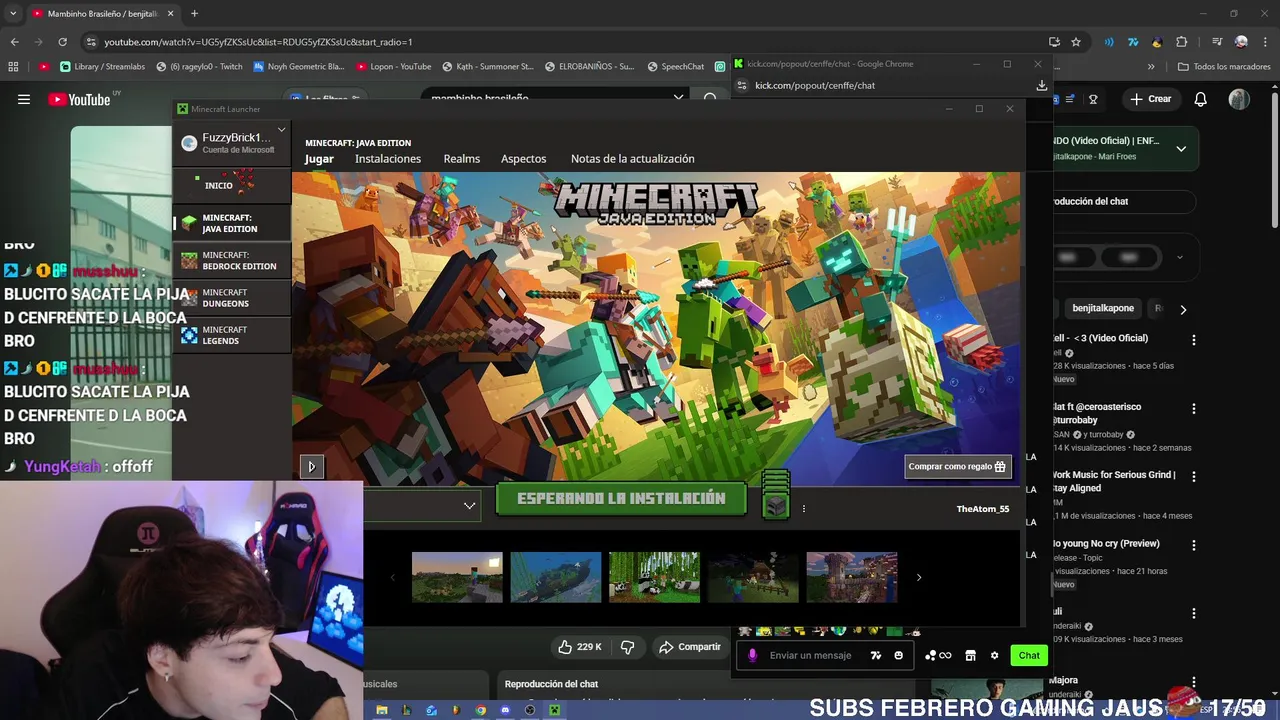Expand the FuzzyBrick1 account dropdown
1280x720 pixels.
click(x=281, y=130)
